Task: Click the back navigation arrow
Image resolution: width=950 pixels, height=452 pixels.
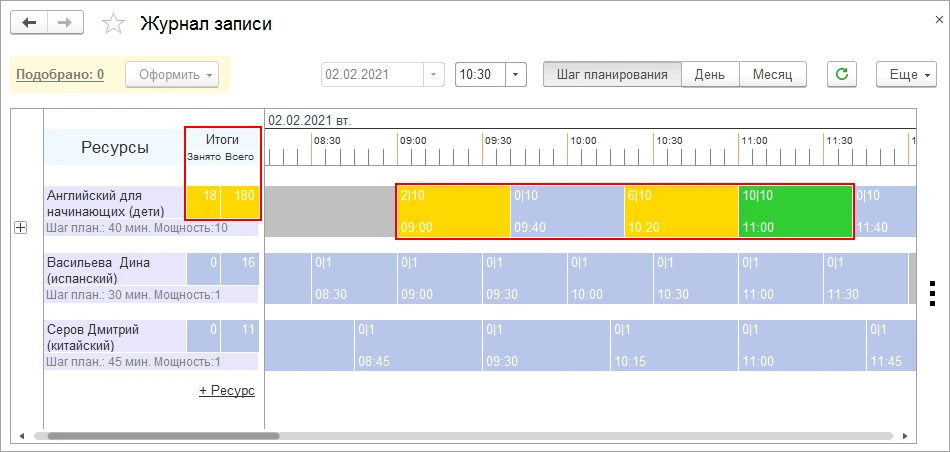Action: (29, 22)
